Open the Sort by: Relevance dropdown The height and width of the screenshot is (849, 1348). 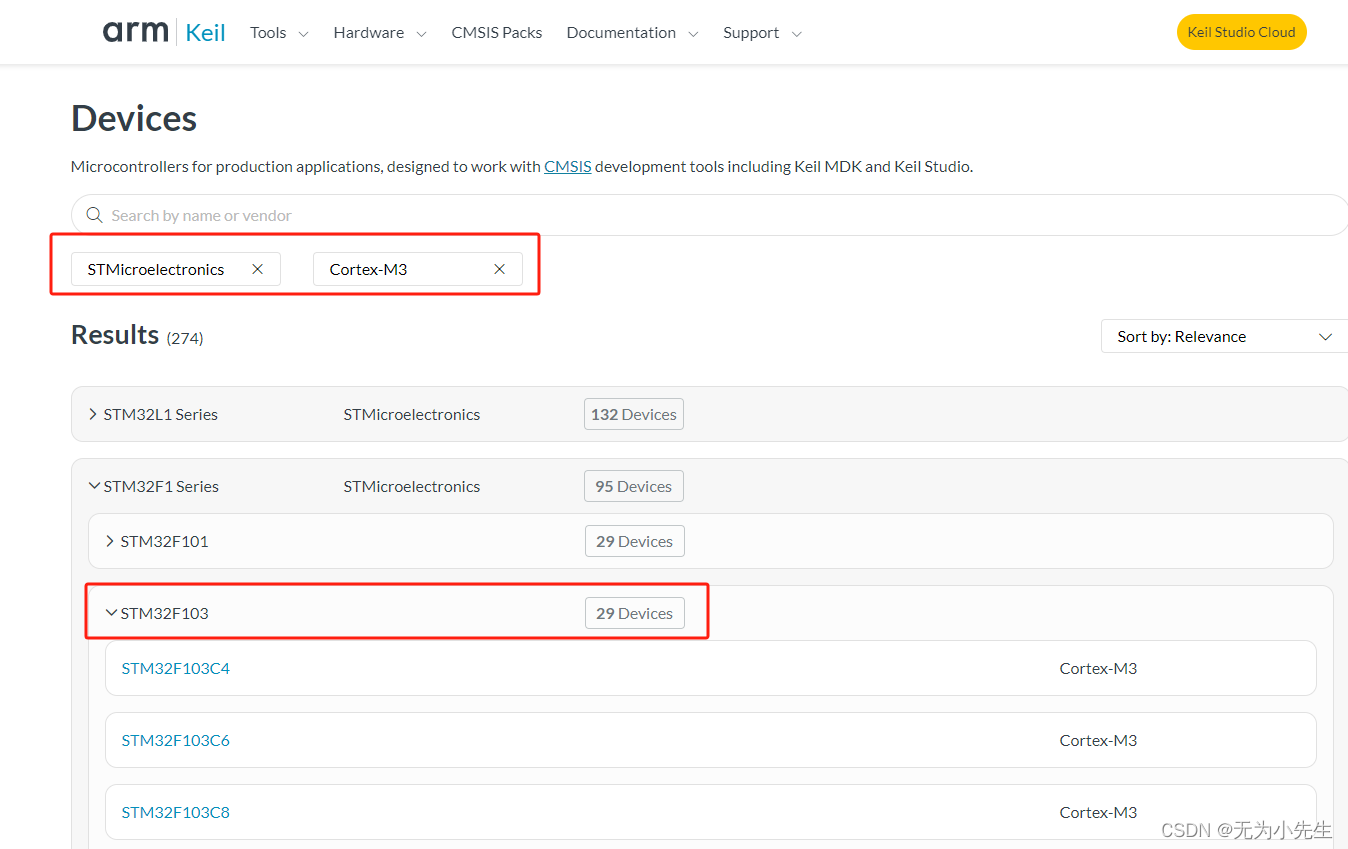click(1224, 336)
